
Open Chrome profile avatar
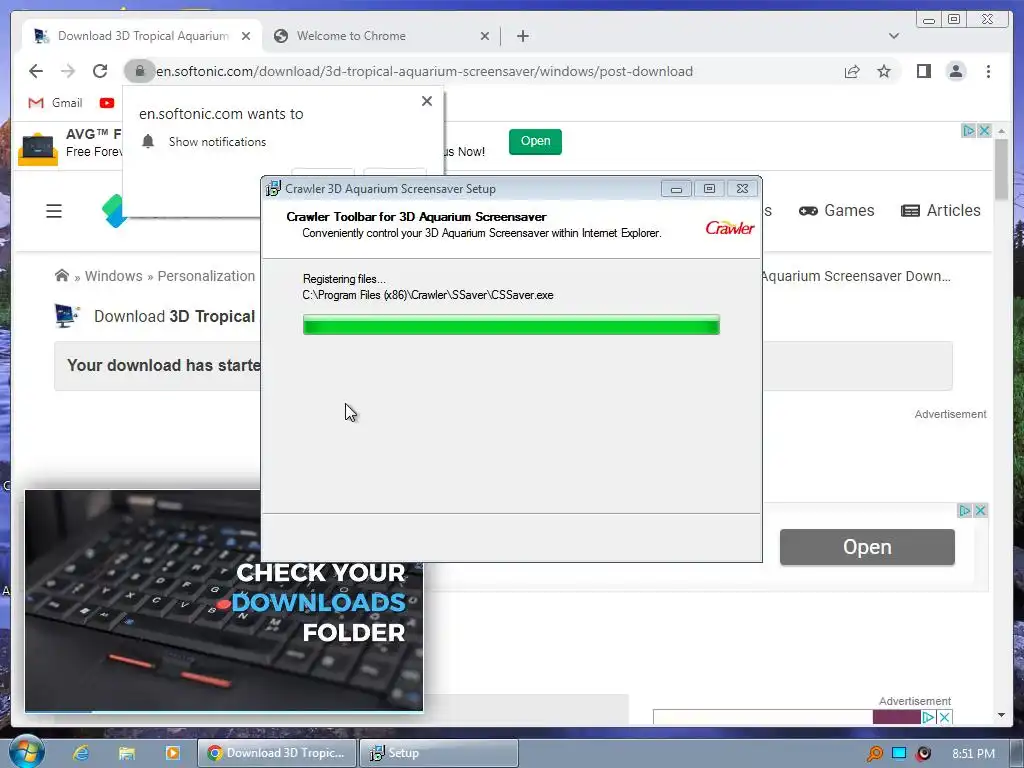pyautogui.click(x=956, y=71)
